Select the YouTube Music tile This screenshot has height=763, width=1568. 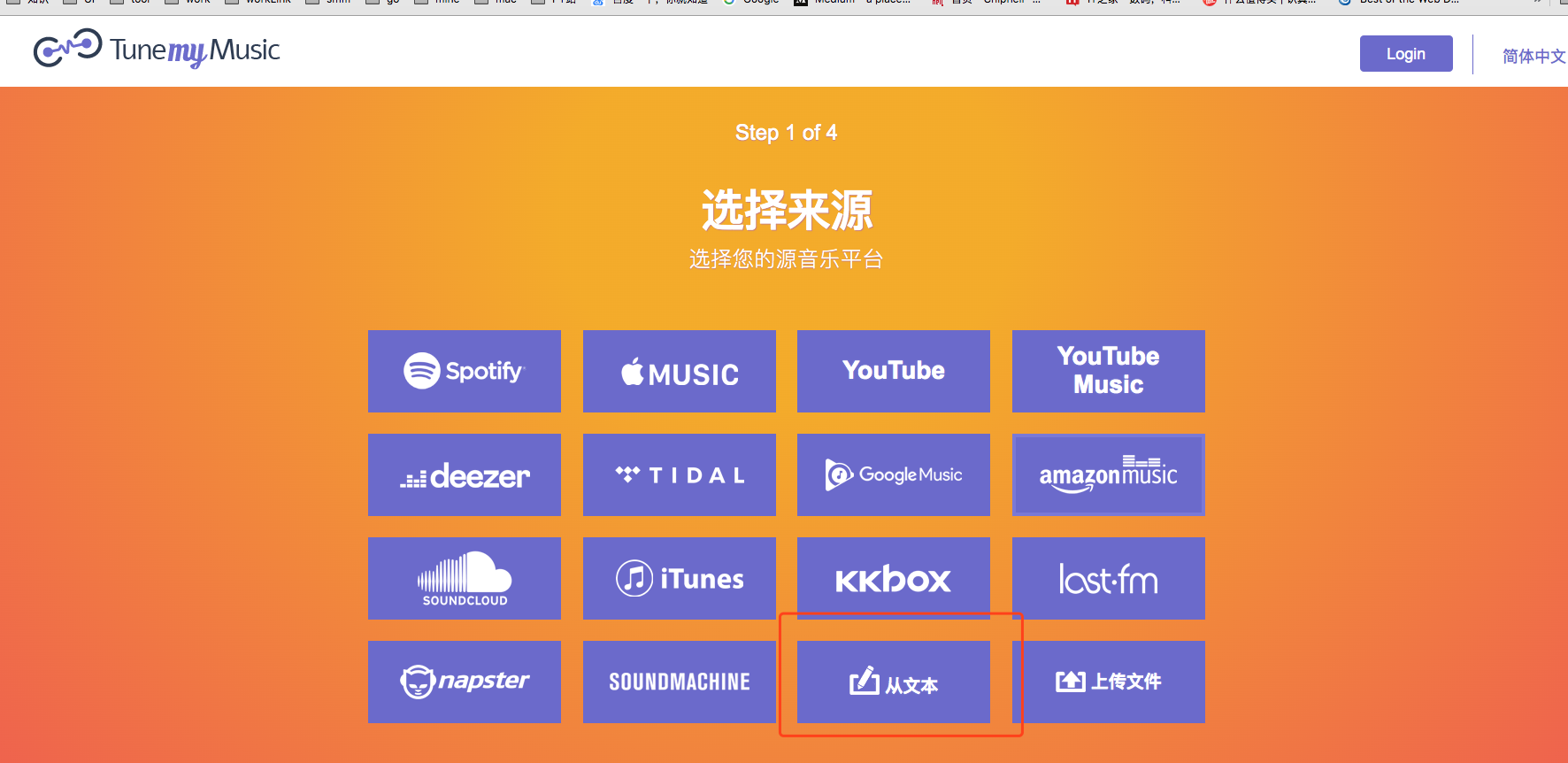1109,371
